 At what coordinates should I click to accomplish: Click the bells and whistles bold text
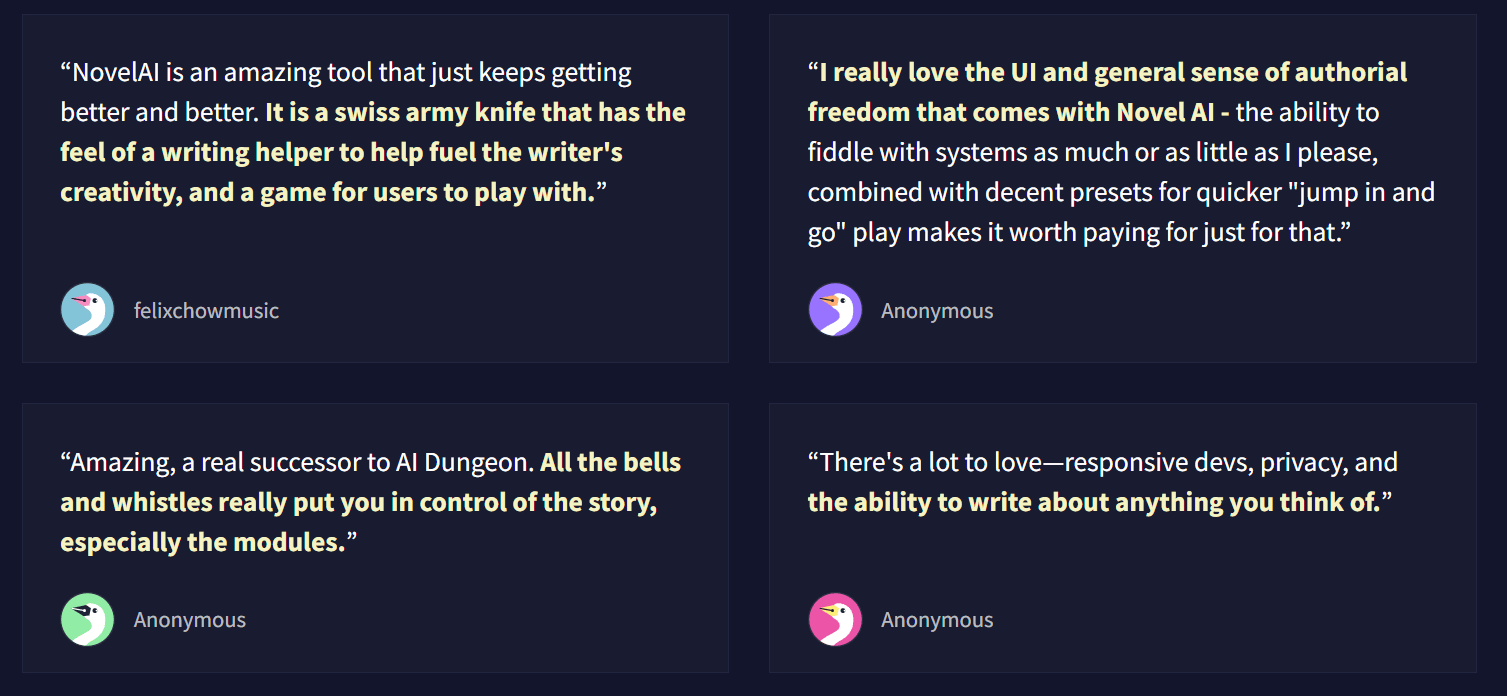click(x=371, y=503)
